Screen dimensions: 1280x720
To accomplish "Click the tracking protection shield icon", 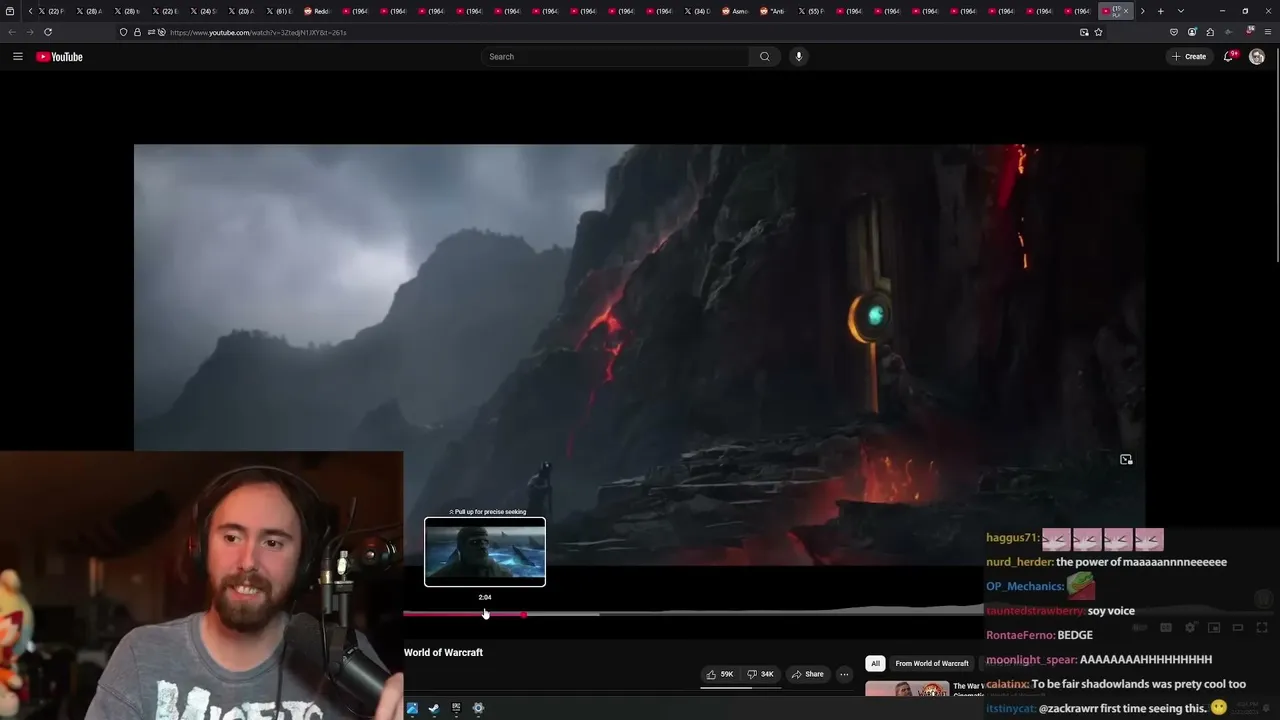I will point(123,32).
